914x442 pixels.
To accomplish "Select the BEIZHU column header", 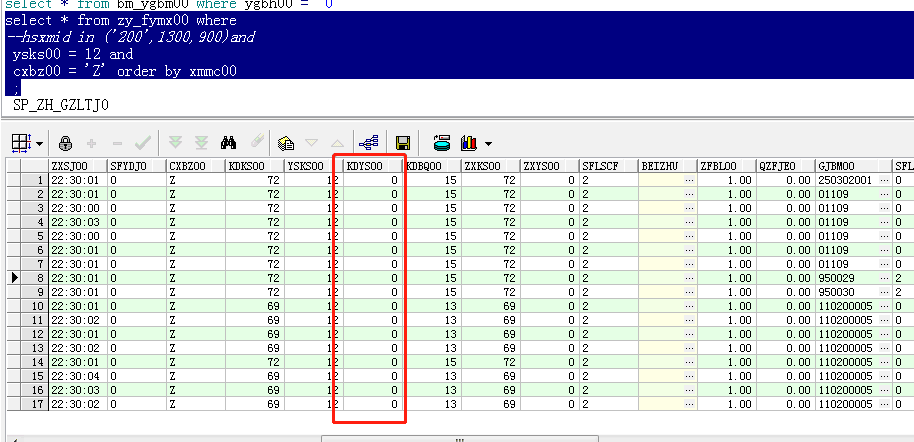I will (668, 166).
